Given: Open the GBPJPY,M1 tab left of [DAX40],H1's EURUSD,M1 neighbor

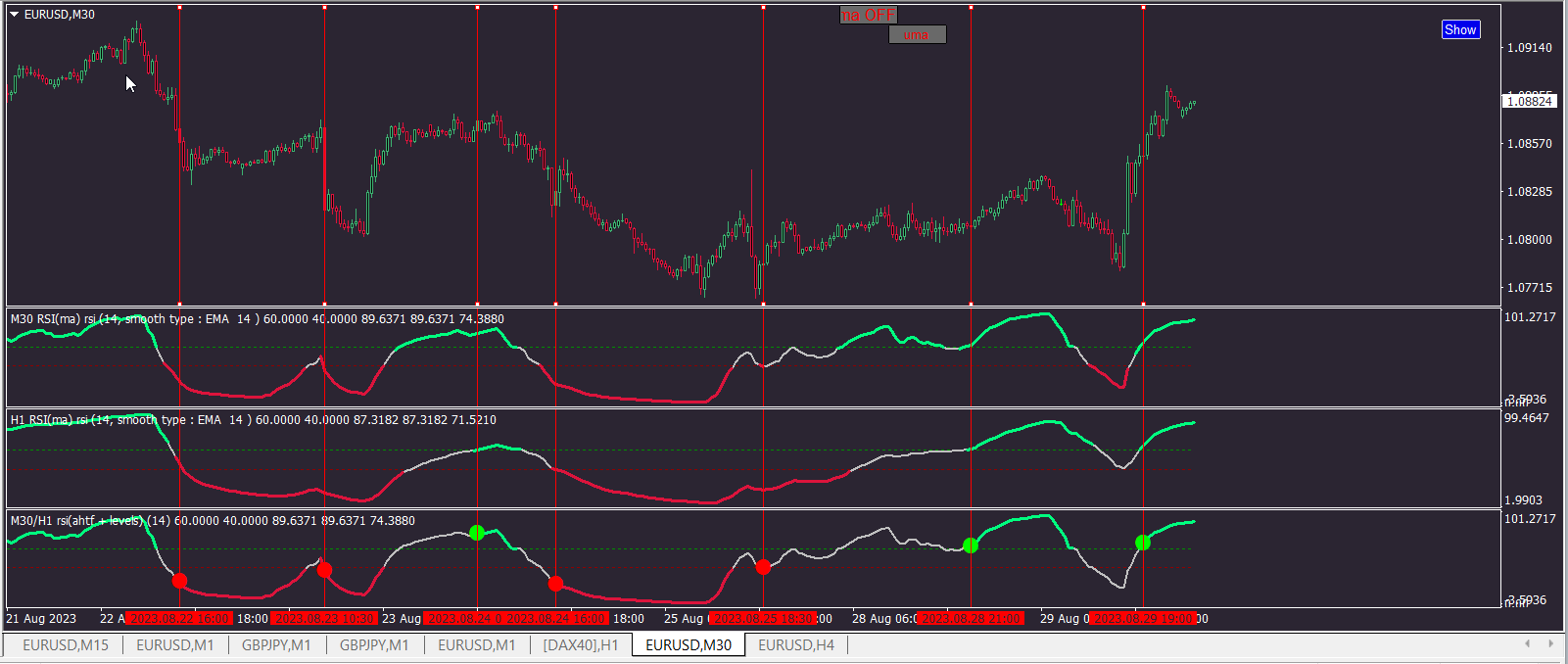Looking at the screenshot, I should (x=374, y=644).
